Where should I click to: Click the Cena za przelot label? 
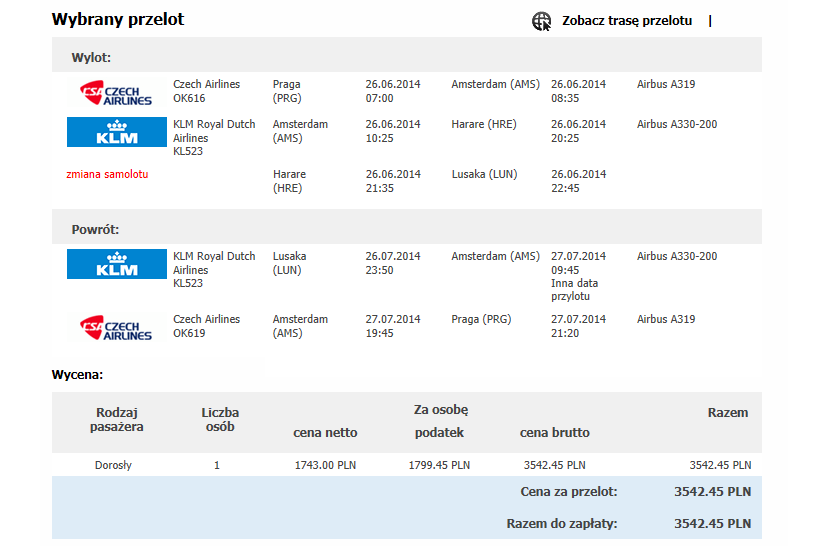pos(569,492)
